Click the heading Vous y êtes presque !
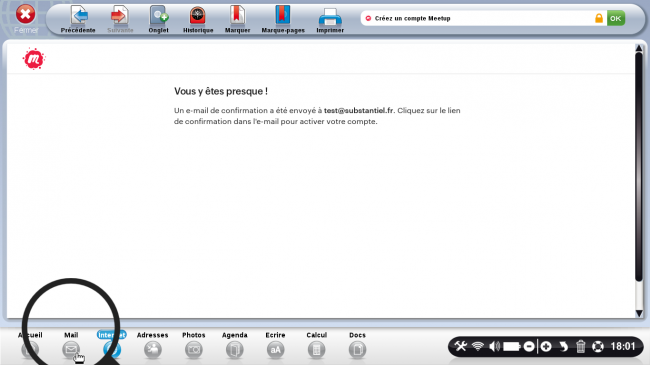The height and width of the screenshot is (365, 650). 221,91
